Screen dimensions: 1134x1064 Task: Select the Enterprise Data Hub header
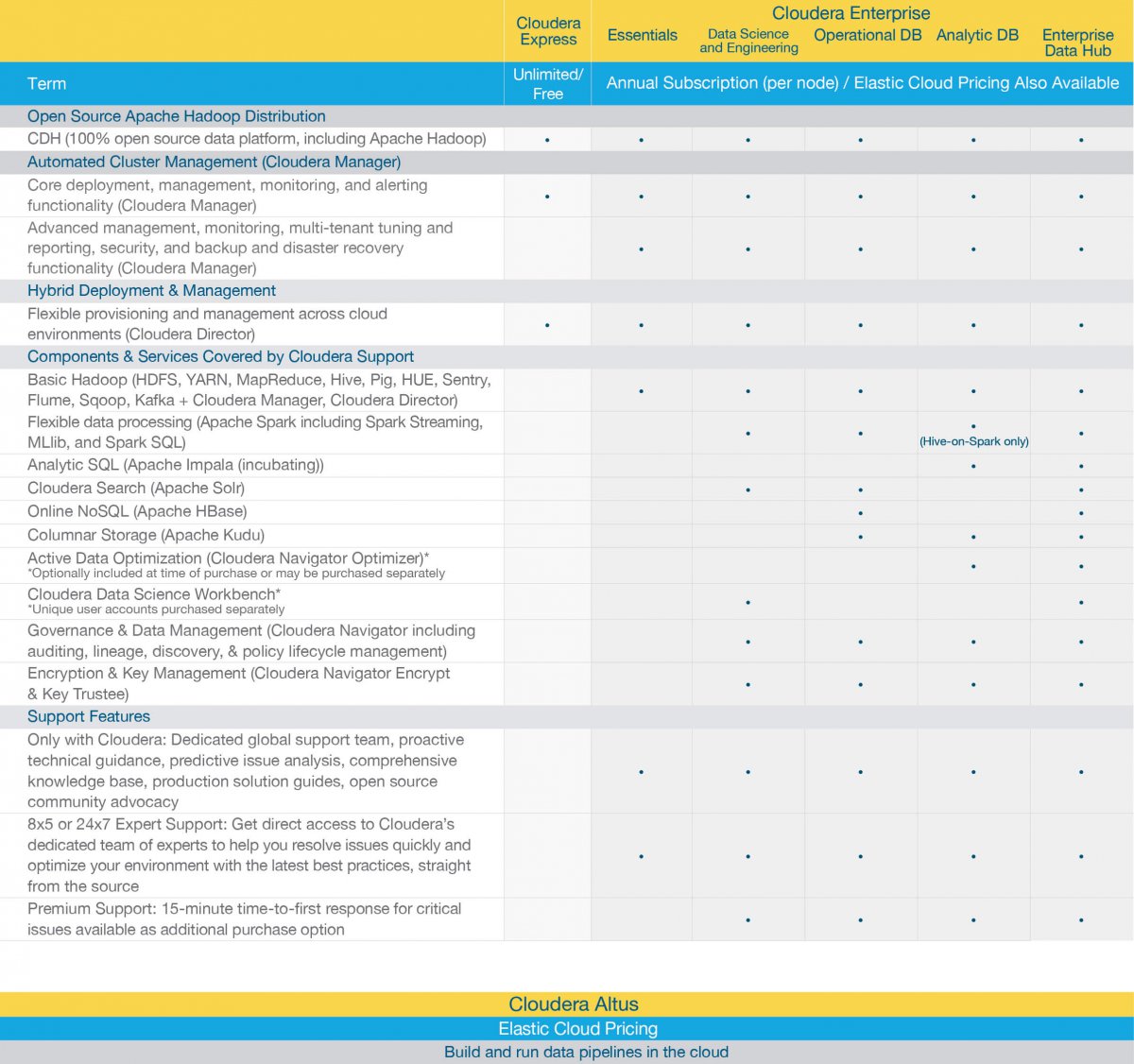point(1078,43)
